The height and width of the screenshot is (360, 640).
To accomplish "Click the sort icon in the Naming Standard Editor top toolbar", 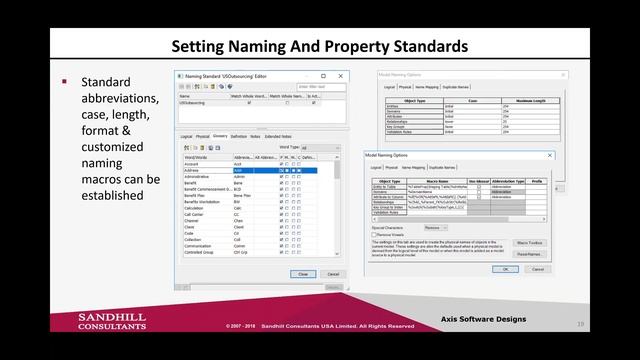I will (x=197, y=87).
